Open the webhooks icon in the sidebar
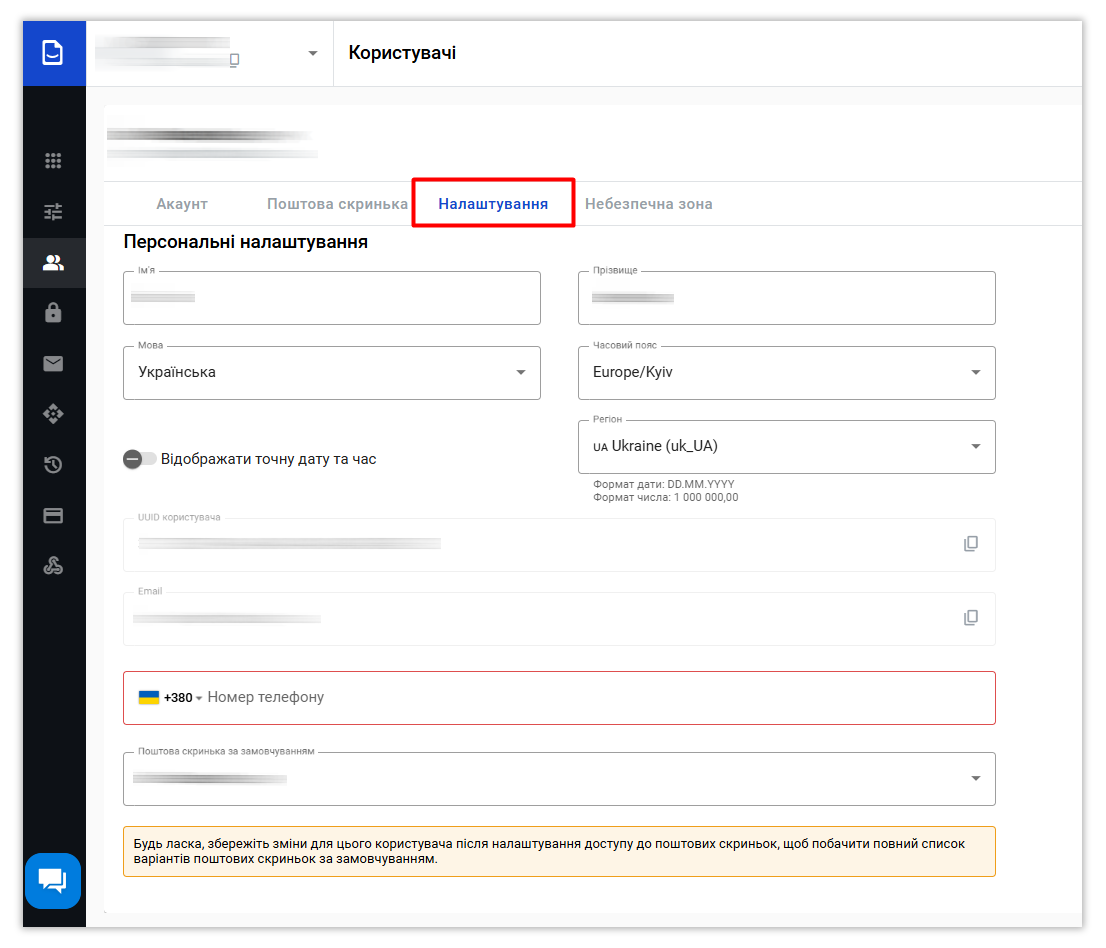The height and width of the screenshot is (948, 1106). 54,566
